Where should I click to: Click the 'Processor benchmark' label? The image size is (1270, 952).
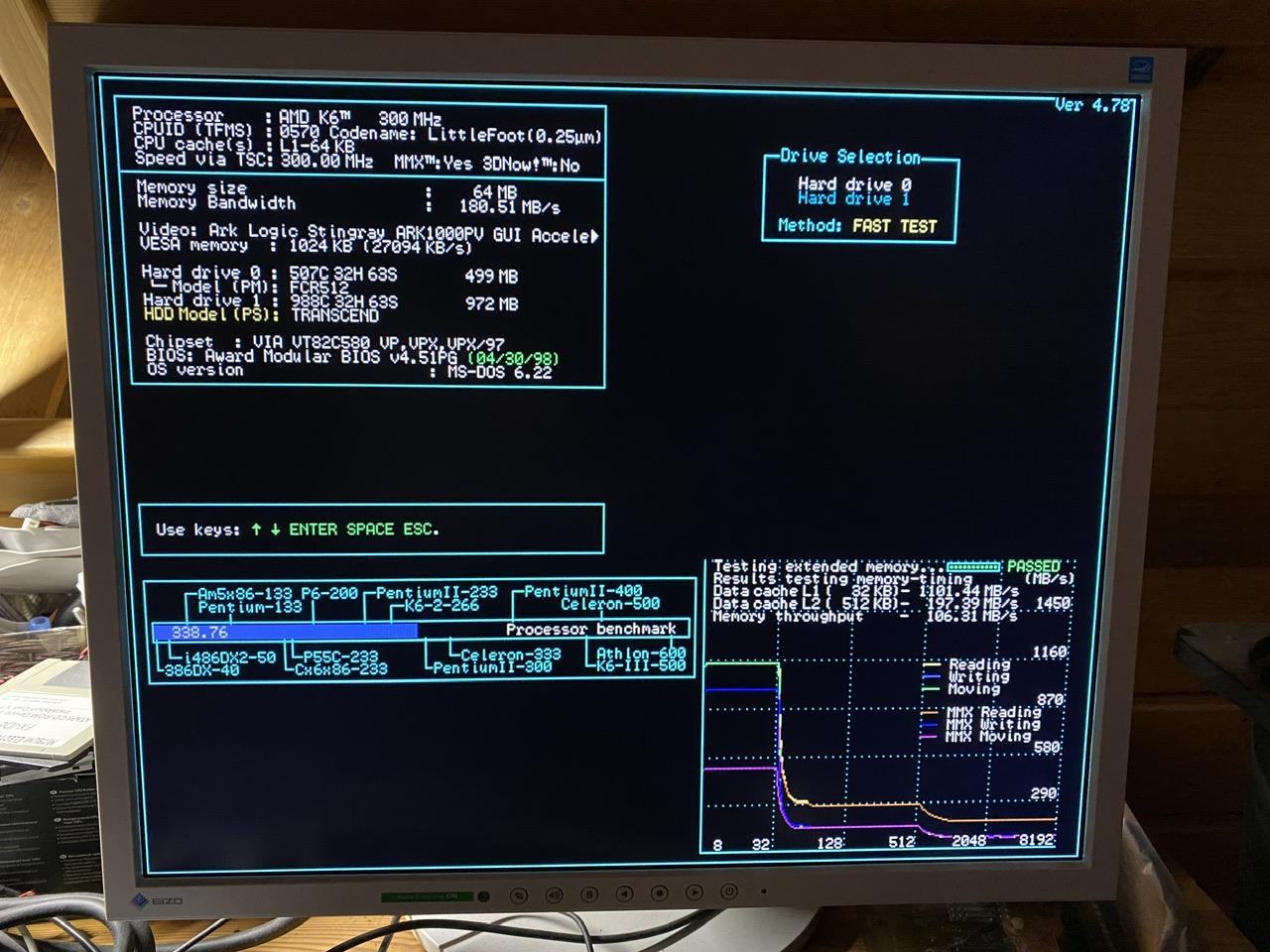pos(590,629)
